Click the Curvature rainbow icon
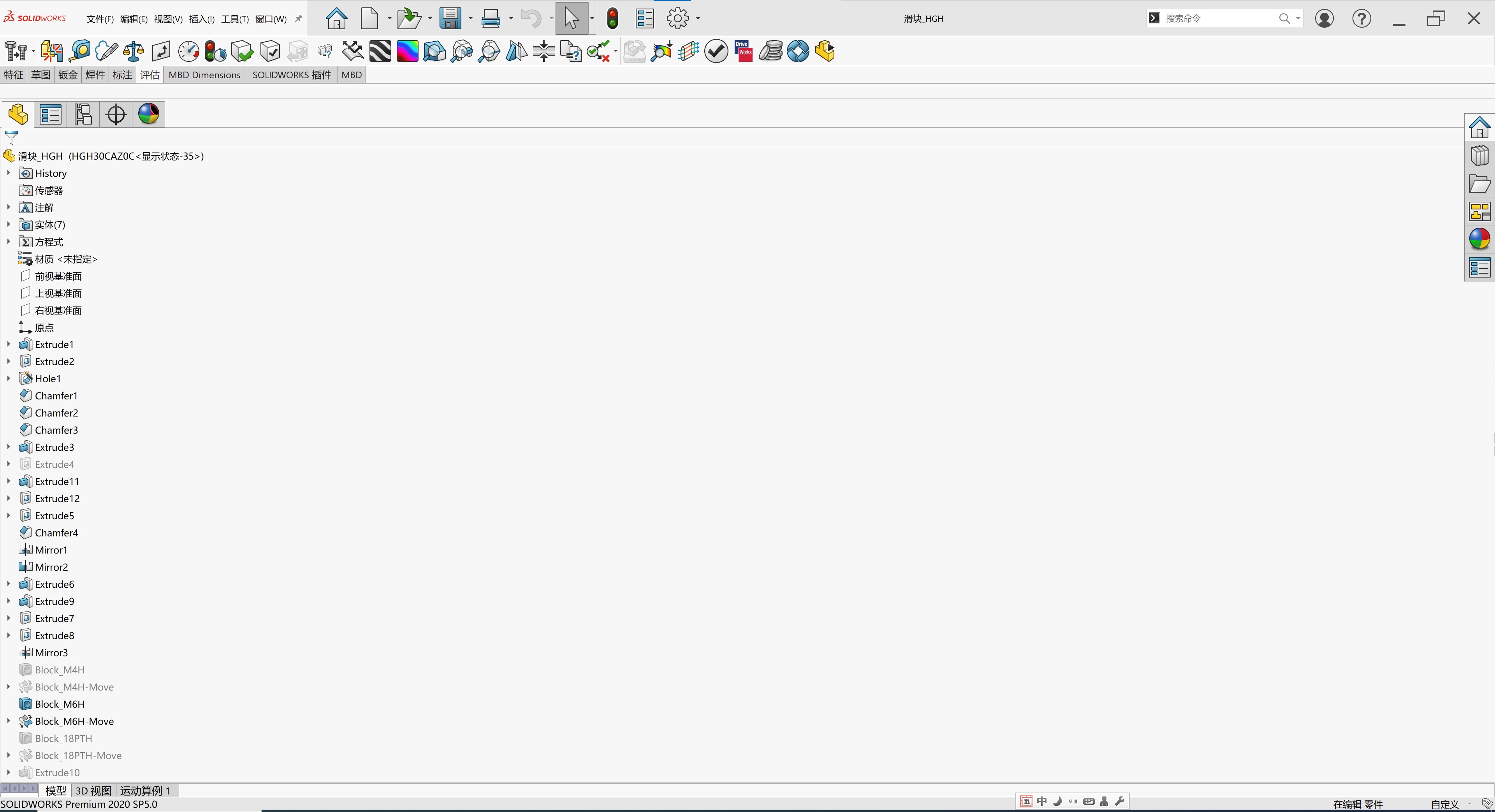 pyautogui.click(x=407, y=51)
